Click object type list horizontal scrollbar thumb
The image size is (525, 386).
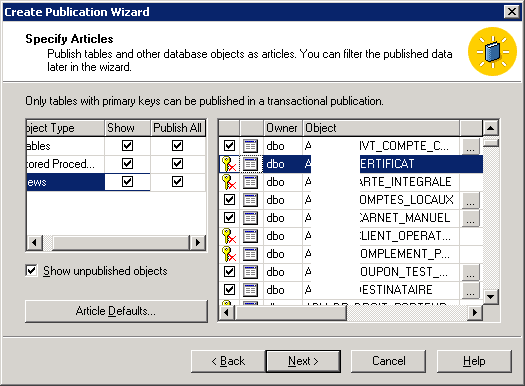121,242
